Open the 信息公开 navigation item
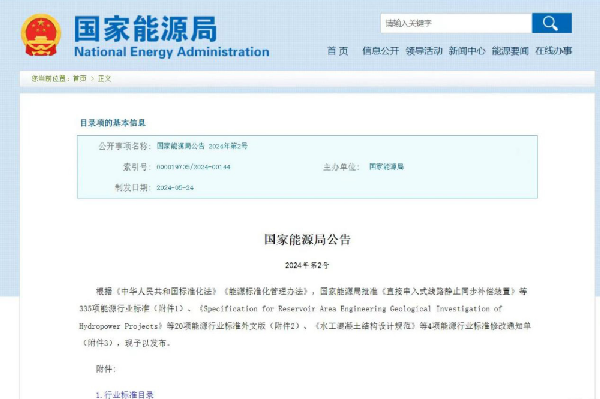600x399 pixels. pyautogui.click(x=380, y=51)
